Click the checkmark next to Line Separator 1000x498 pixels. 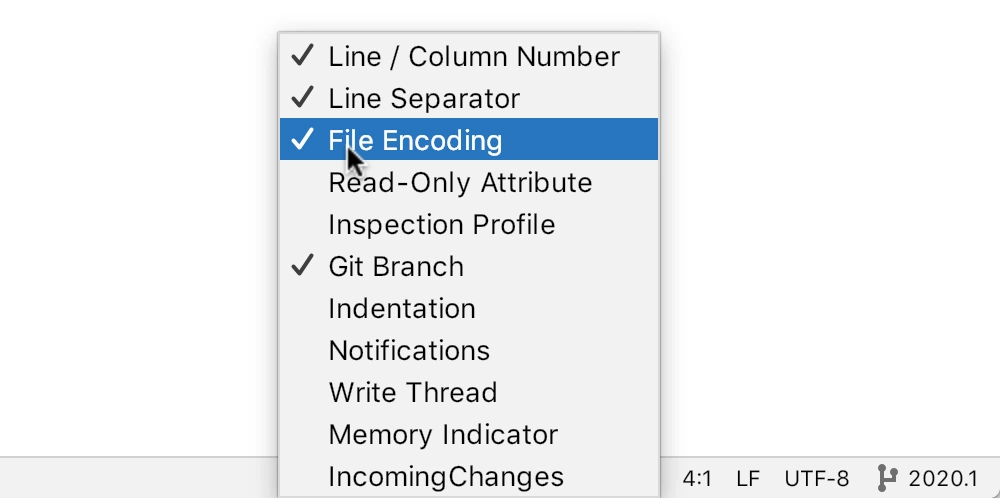pyautogui.click(x=302, y=98)
